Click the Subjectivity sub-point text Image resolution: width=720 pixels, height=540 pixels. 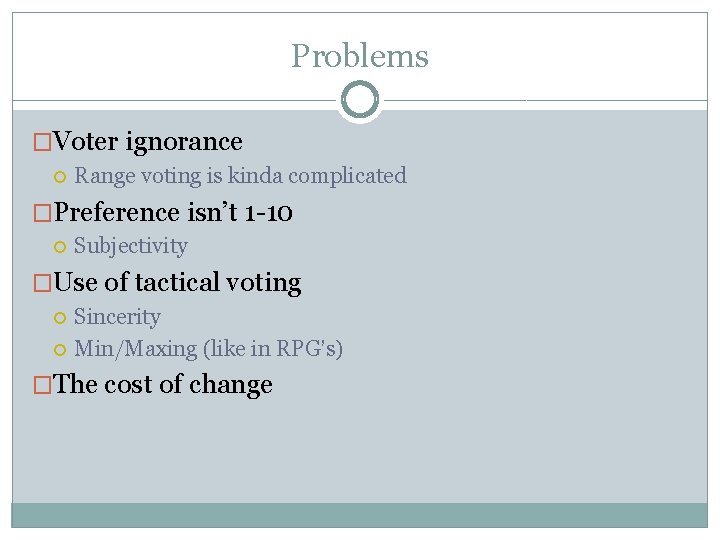(x=130, y=246)
